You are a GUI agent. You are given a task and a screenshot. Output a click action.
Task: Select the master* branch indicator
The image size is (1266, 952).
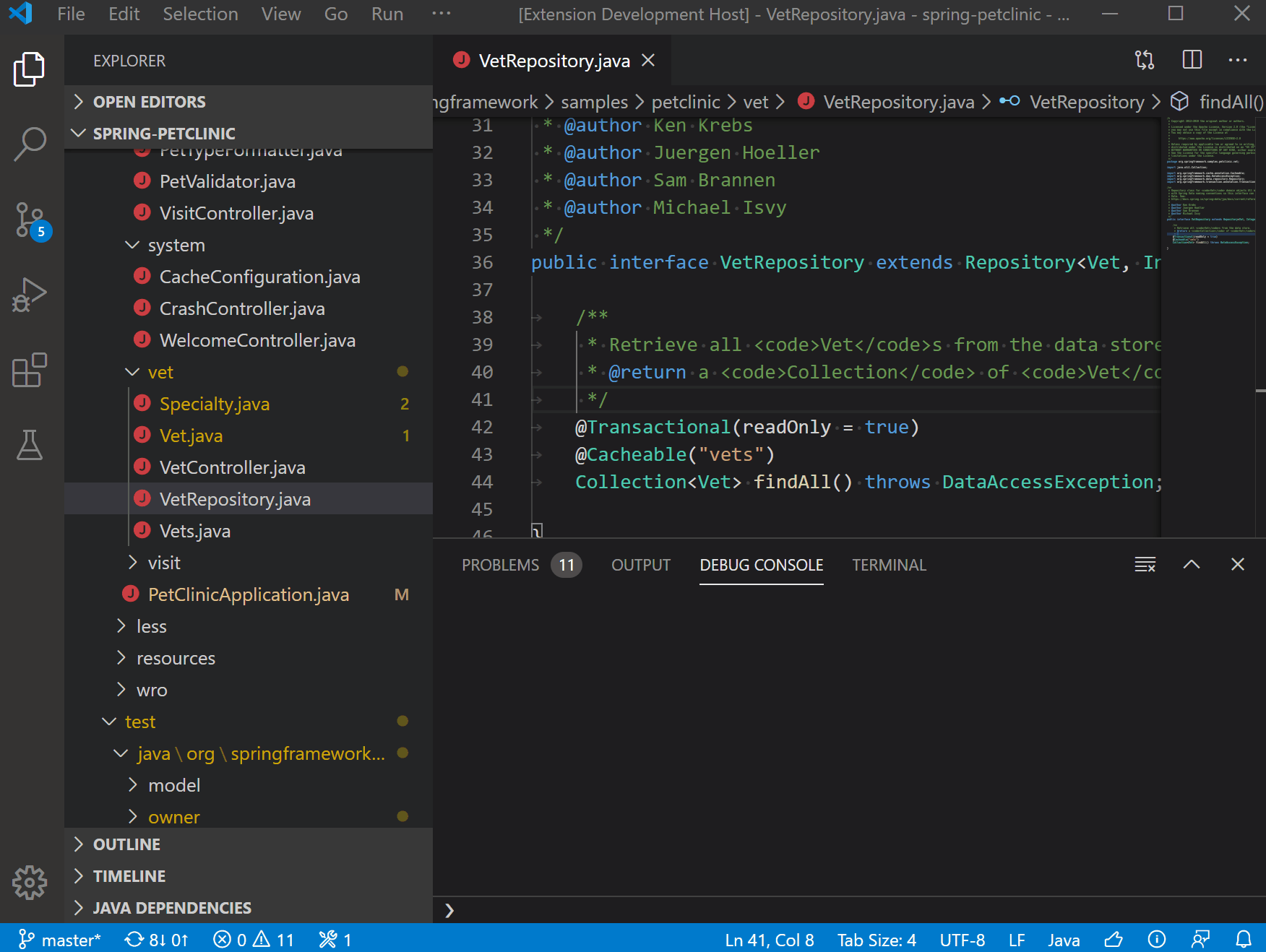[61, 940]
